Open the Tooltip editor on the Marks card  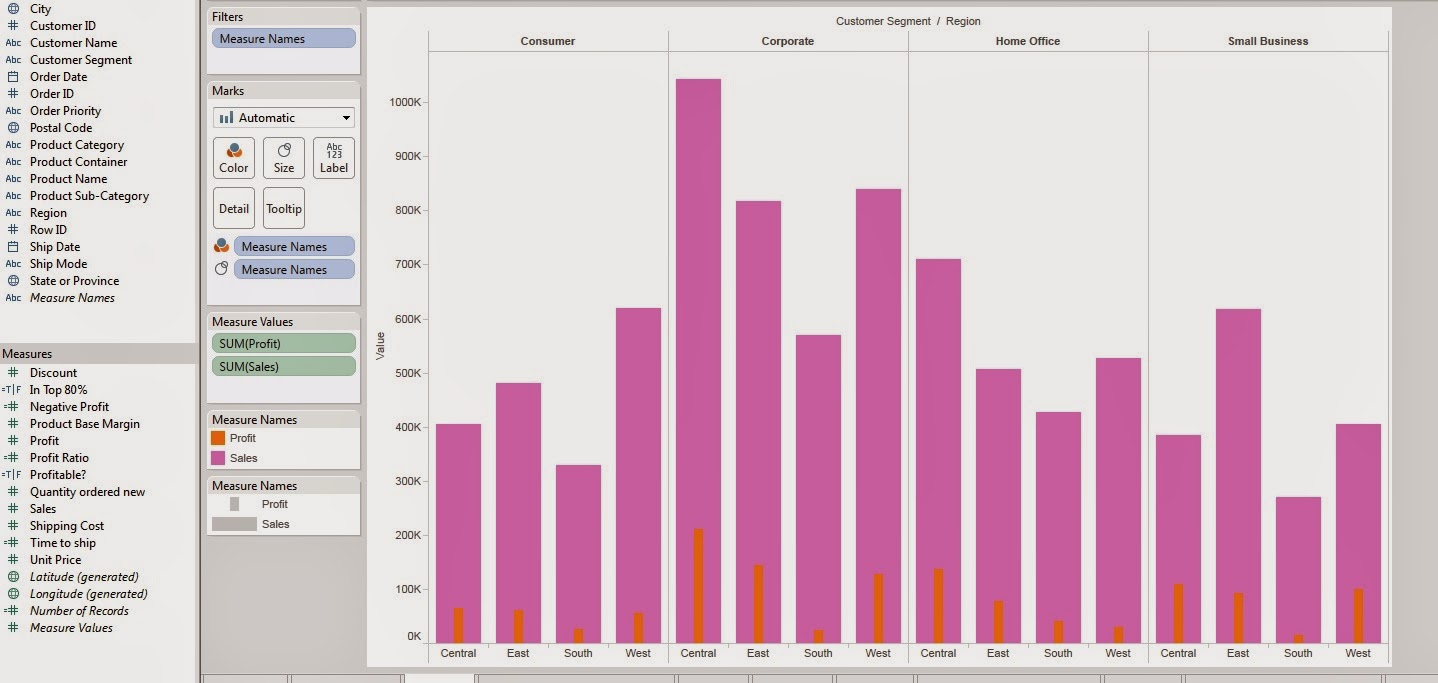pos(283,207)
